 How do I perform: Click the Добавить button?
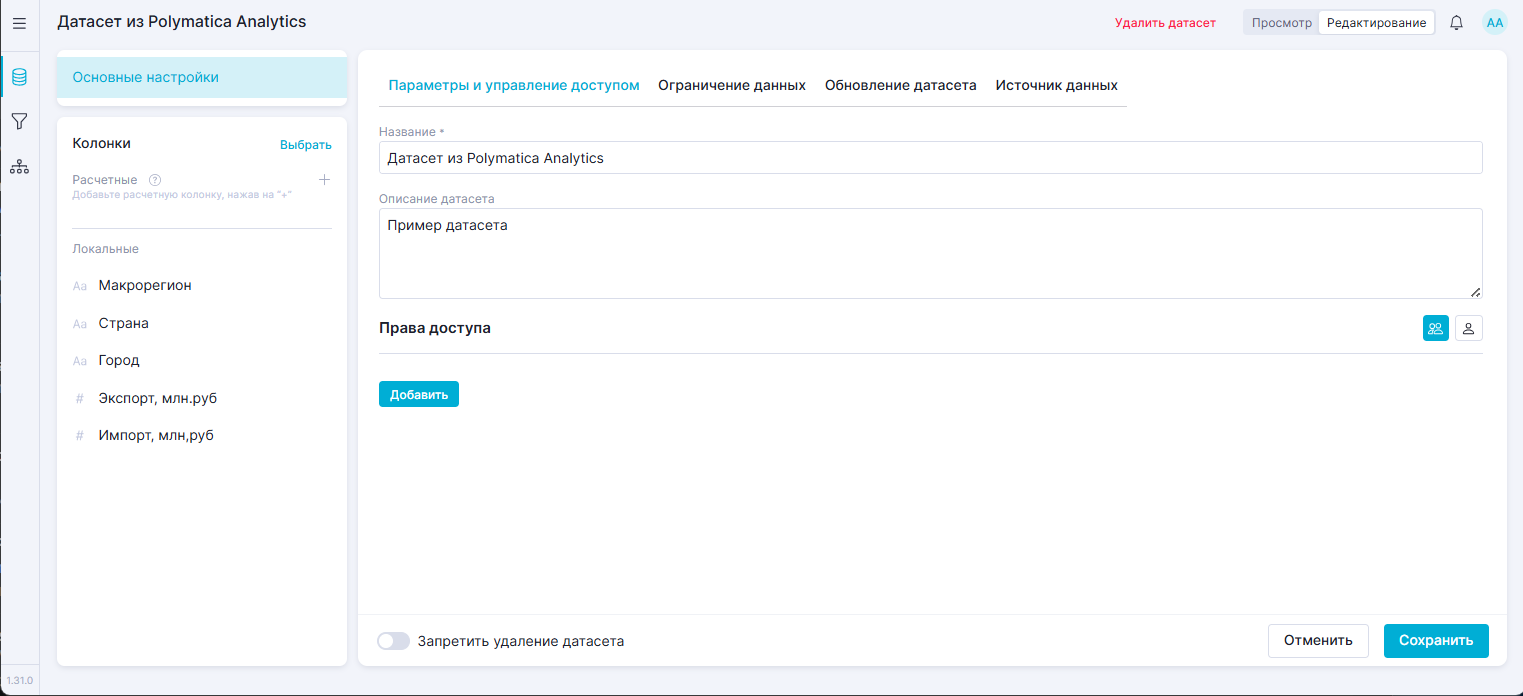click(x=419, y=394)
